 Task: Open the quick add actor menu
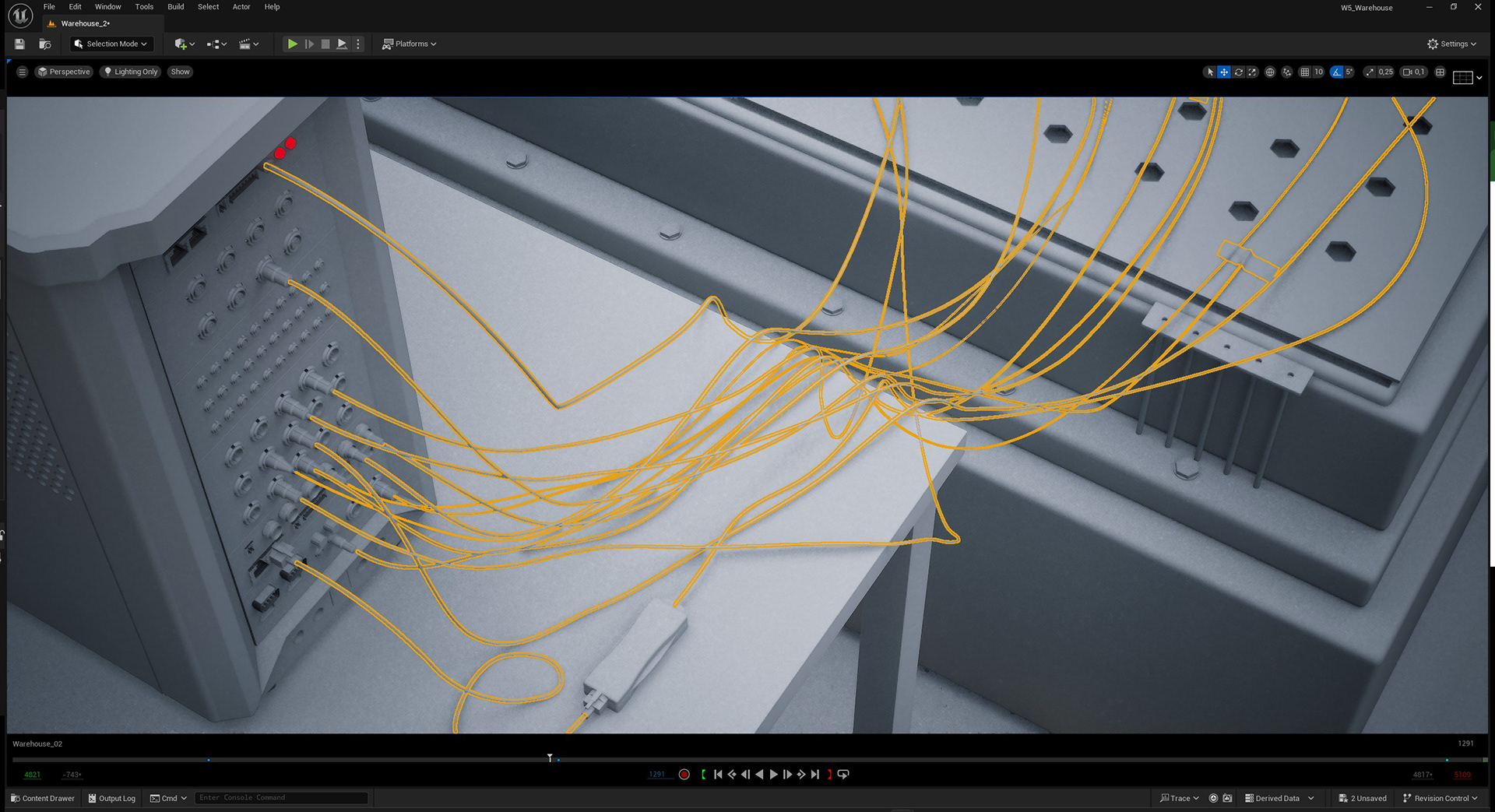[185, 44]
